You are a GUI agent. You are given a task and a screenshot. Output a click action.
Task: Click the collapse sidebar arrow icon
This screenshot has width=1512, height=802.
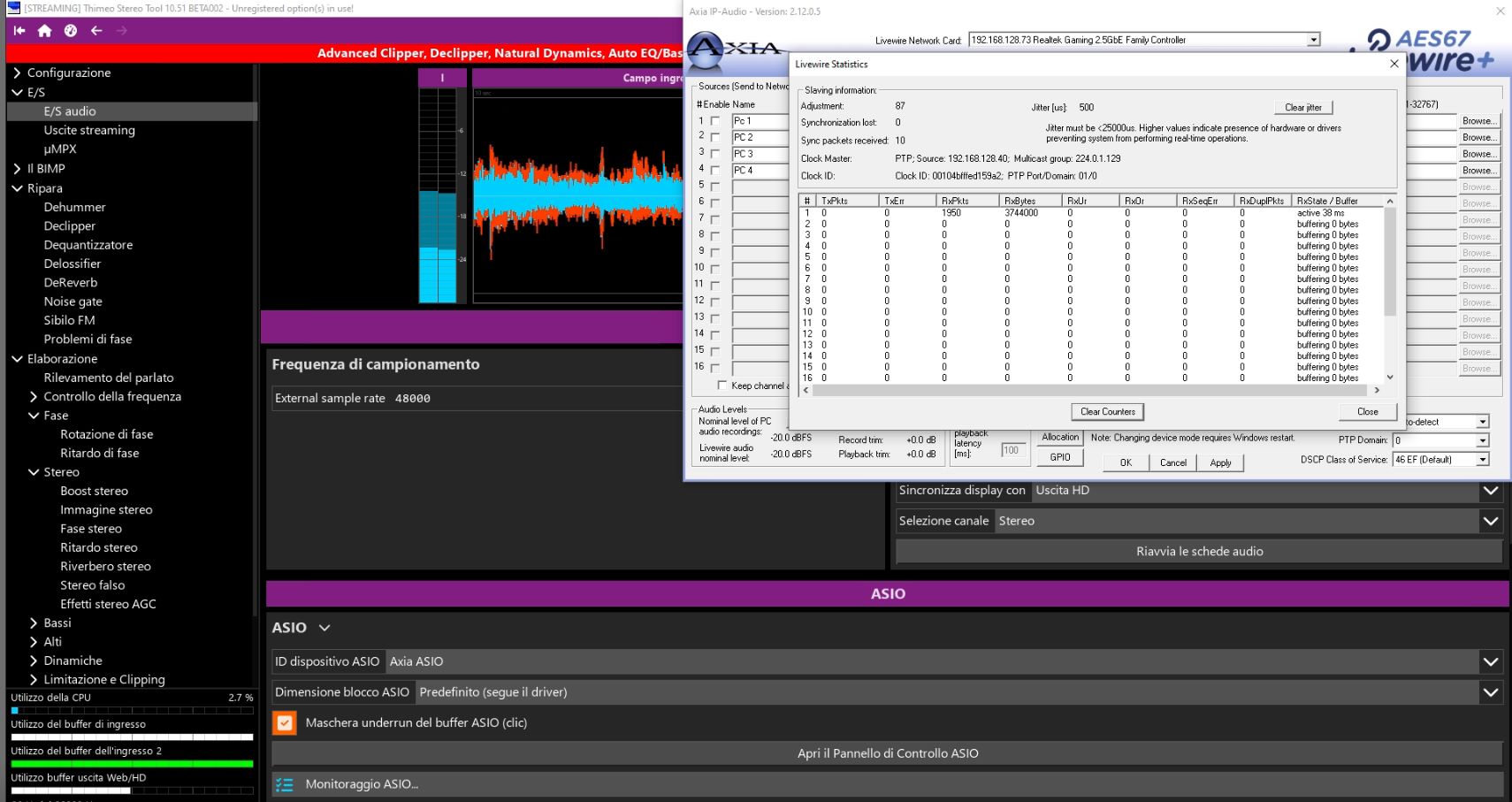19,31
